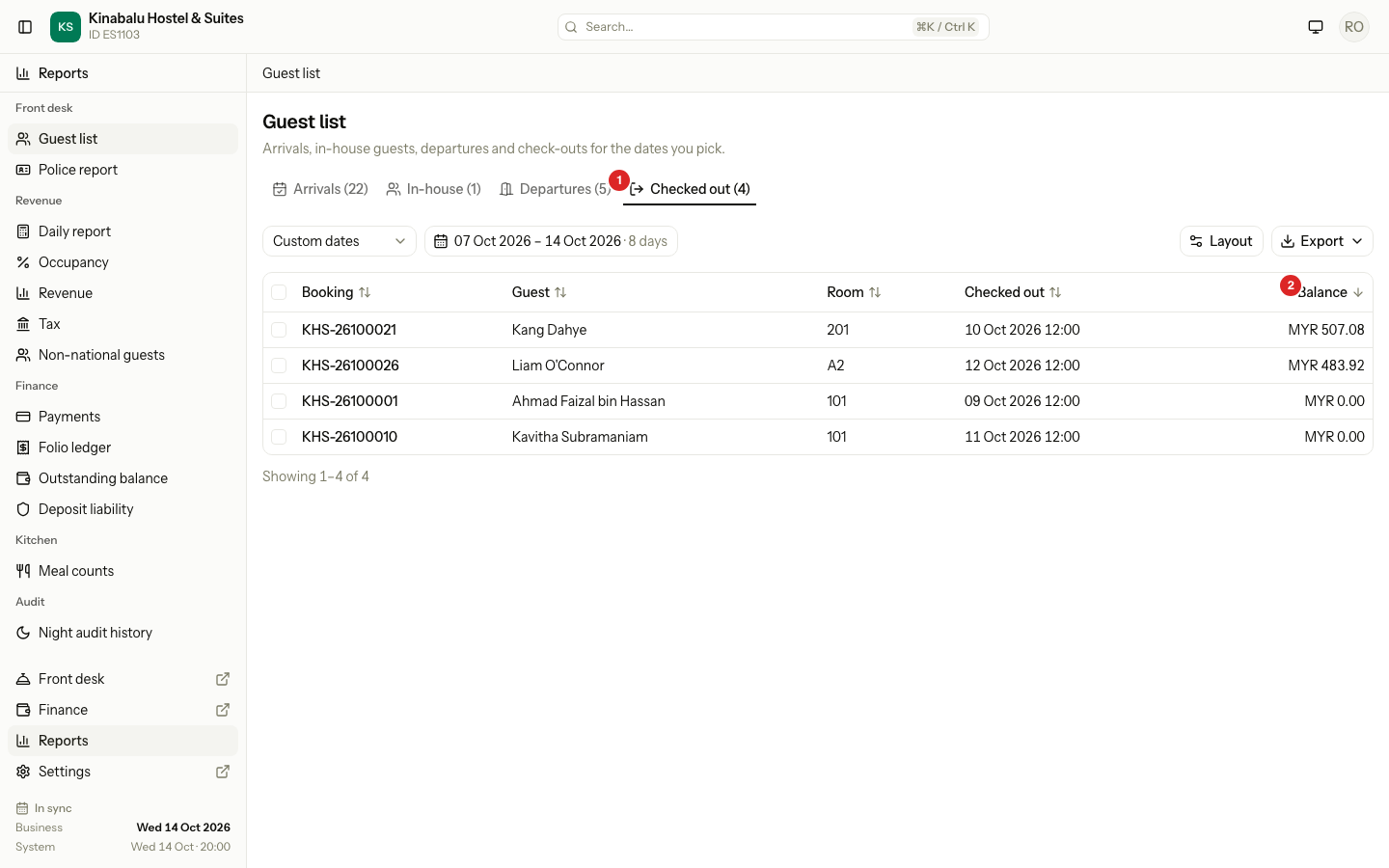The height and width of the screenshot is (868, 1389).
Task: Open the Custom dates dropdown
Action: pyautogui.click(x=340, y=241)
